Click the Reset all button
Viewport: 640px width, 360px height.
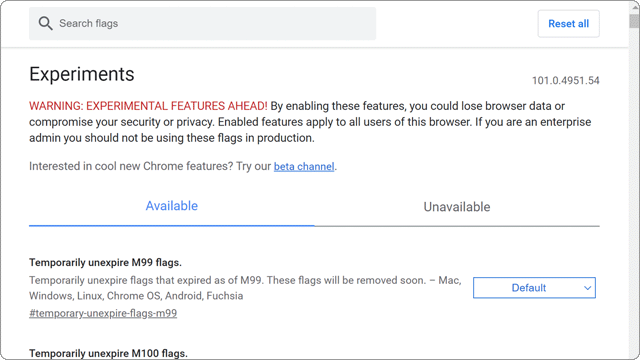pos(568,24)
